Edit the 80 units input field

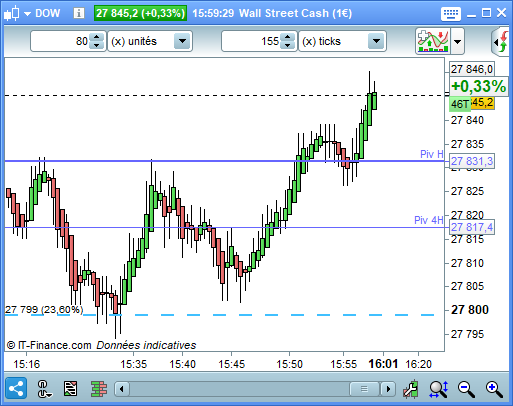click(60, 41)
